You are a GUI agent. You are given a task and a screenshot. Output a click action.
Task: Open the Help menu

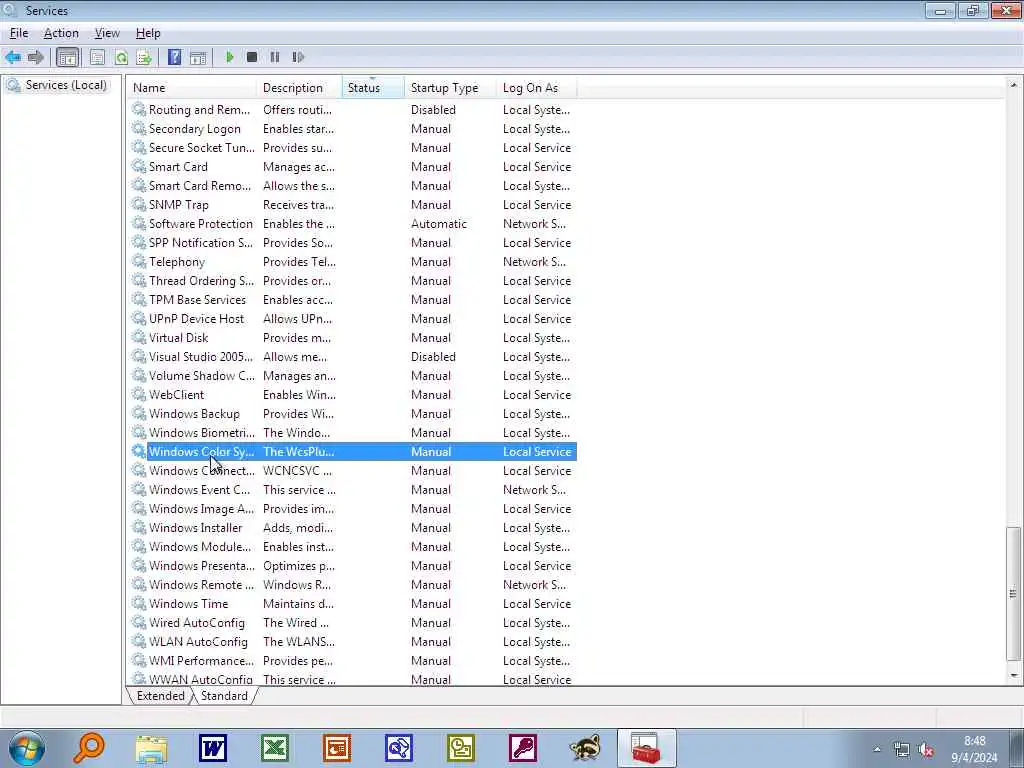(148, 33)
